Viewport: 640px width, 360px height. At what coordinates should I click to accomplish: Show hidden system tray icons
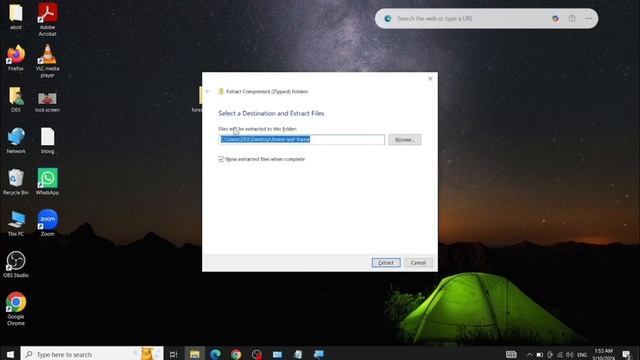(529, 354)
